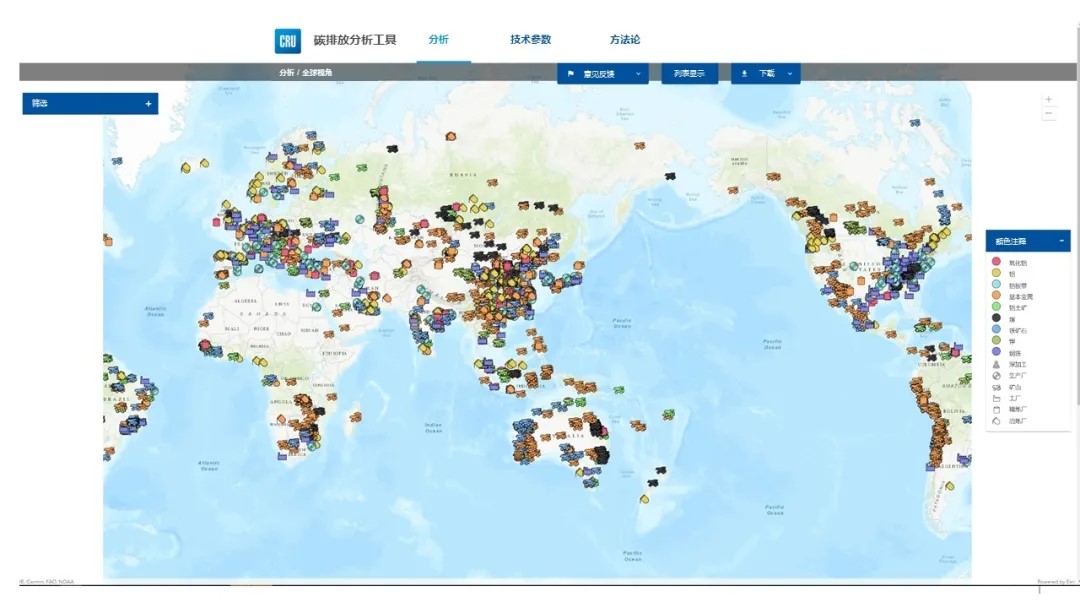1080x608 pixels.
Task: Click the 生产厂 icon in the legend
Action: click(x=996, y=376)
